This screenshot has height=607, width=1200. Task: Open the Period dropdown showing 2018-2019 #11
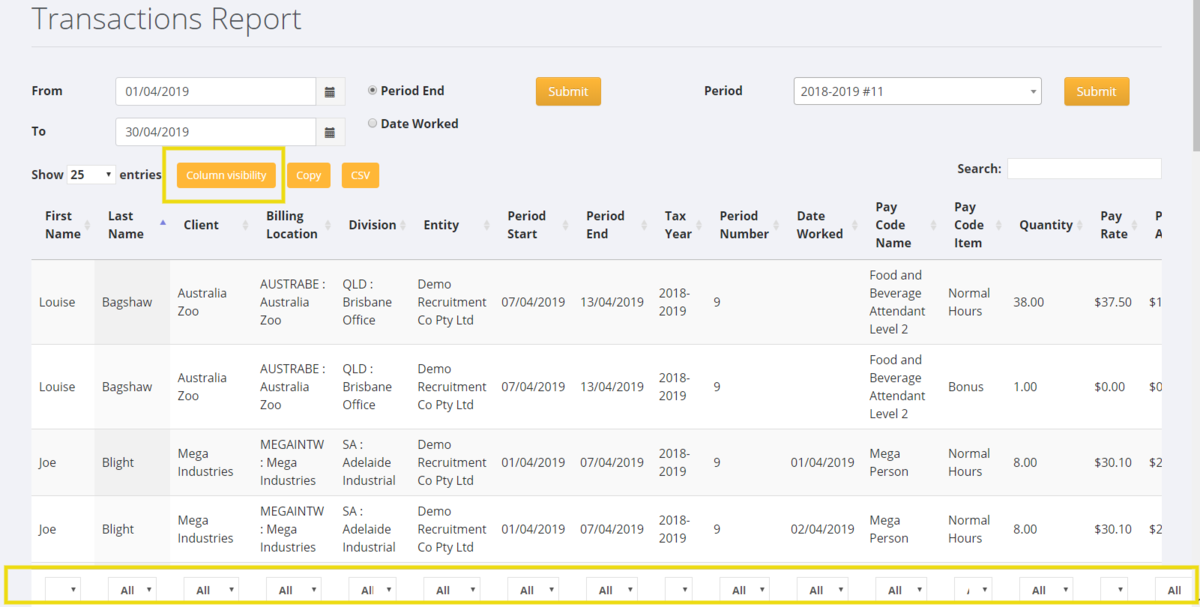[x=916, y=91]
